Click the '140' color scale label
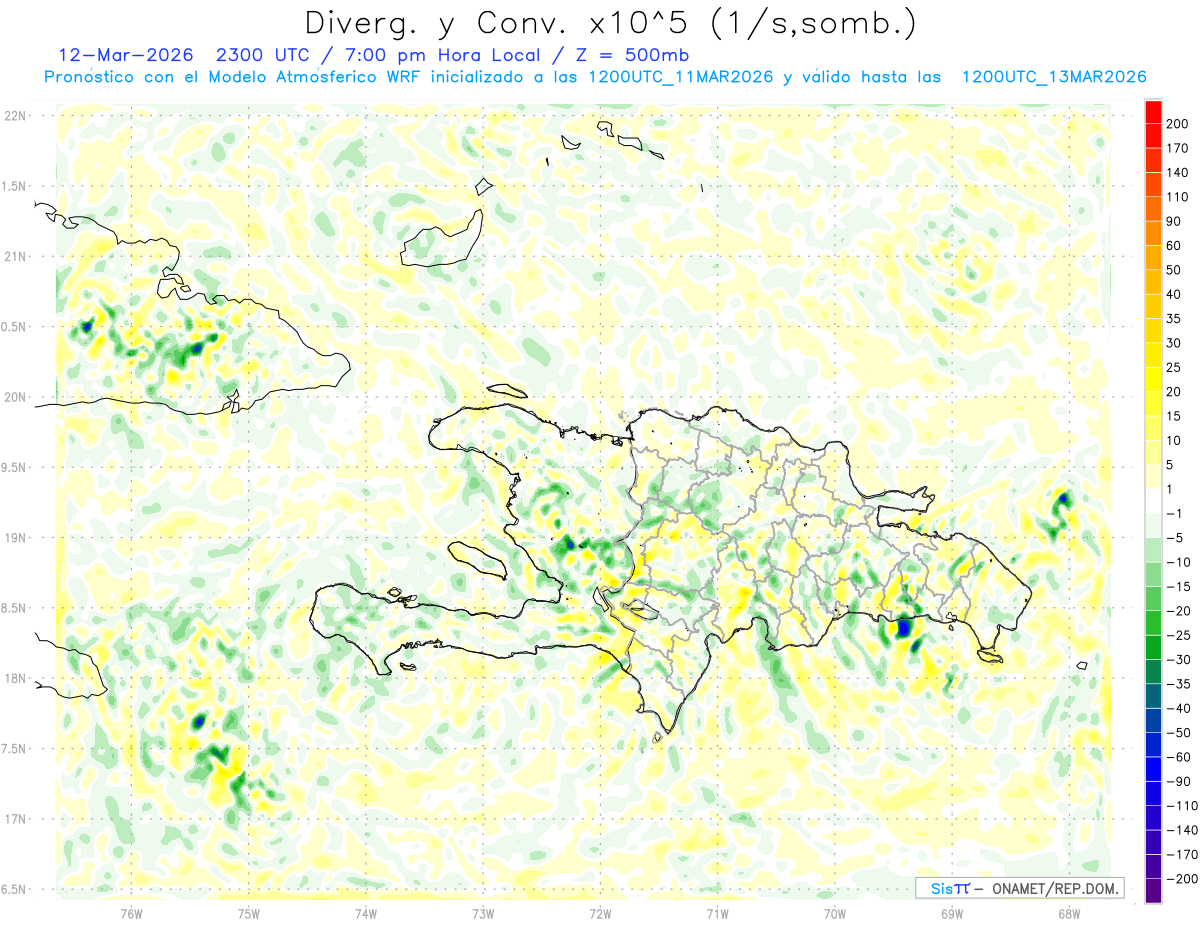1200x927 pixels. point(1179,173)
